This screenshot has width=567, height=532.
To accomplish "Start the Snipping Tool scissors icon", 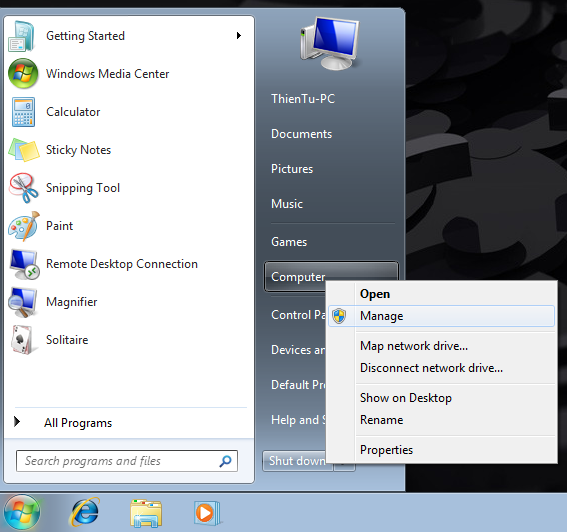I will pos(24,188).
